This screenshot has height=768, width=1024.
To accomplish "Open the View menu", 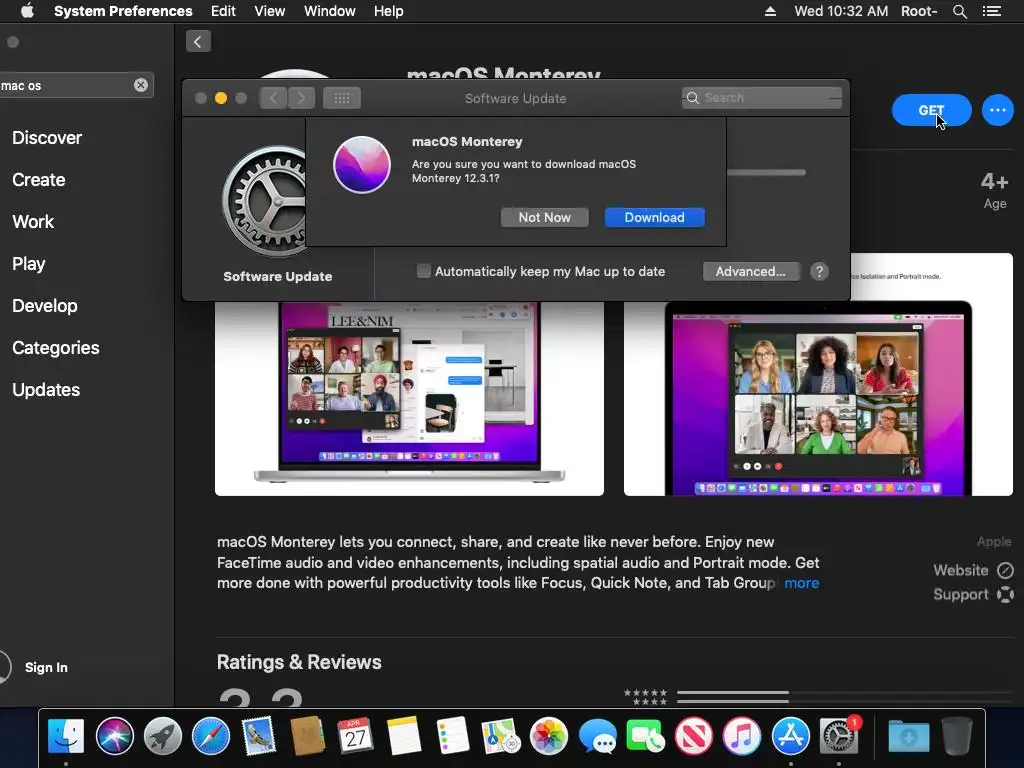I will [x=270, y=11].
